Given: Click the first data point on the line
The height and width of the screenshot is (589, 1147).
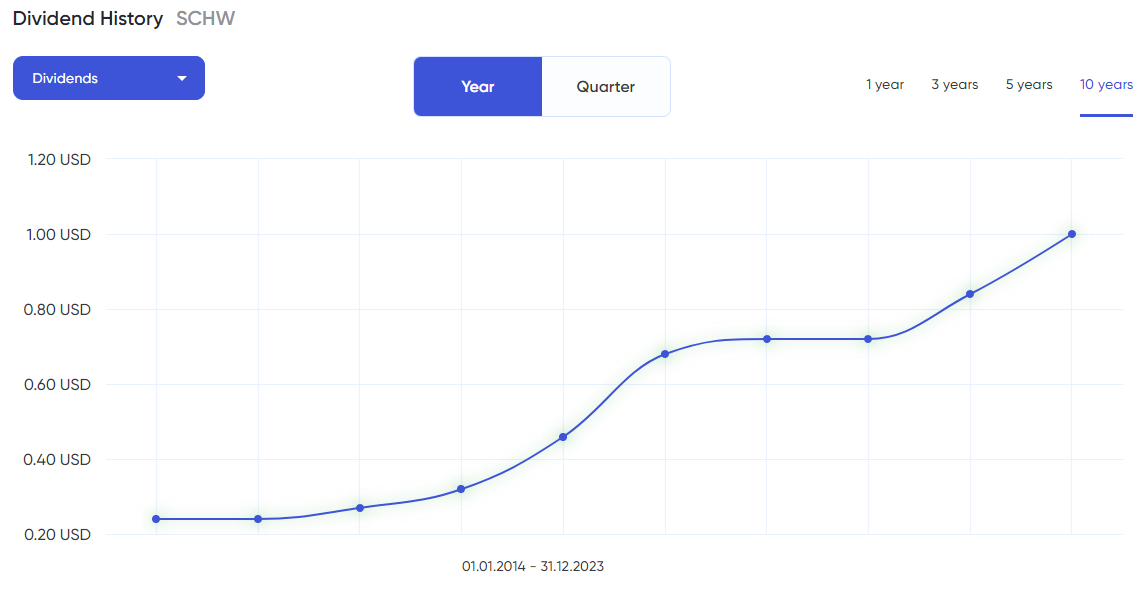Looking at the screenshot, I should (156, 519).
